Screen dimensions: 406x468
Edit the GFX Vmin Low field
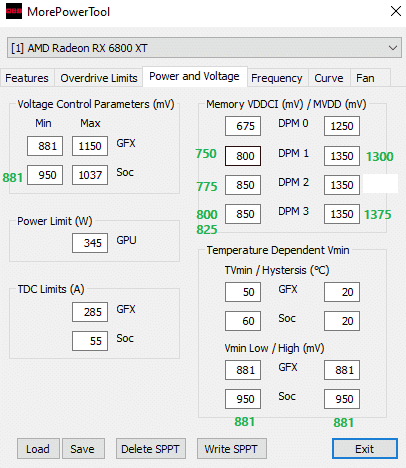coord(243,370)
